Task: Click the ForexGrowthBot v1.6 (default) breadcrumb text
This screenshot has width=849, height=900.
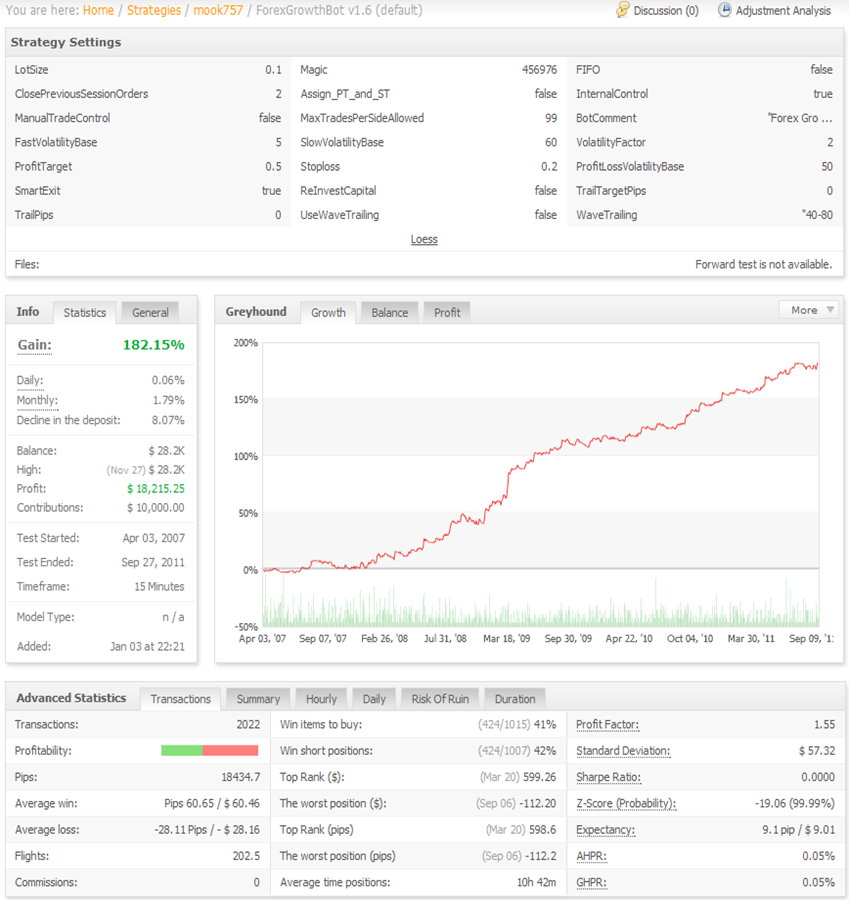Action: [339, 10]
